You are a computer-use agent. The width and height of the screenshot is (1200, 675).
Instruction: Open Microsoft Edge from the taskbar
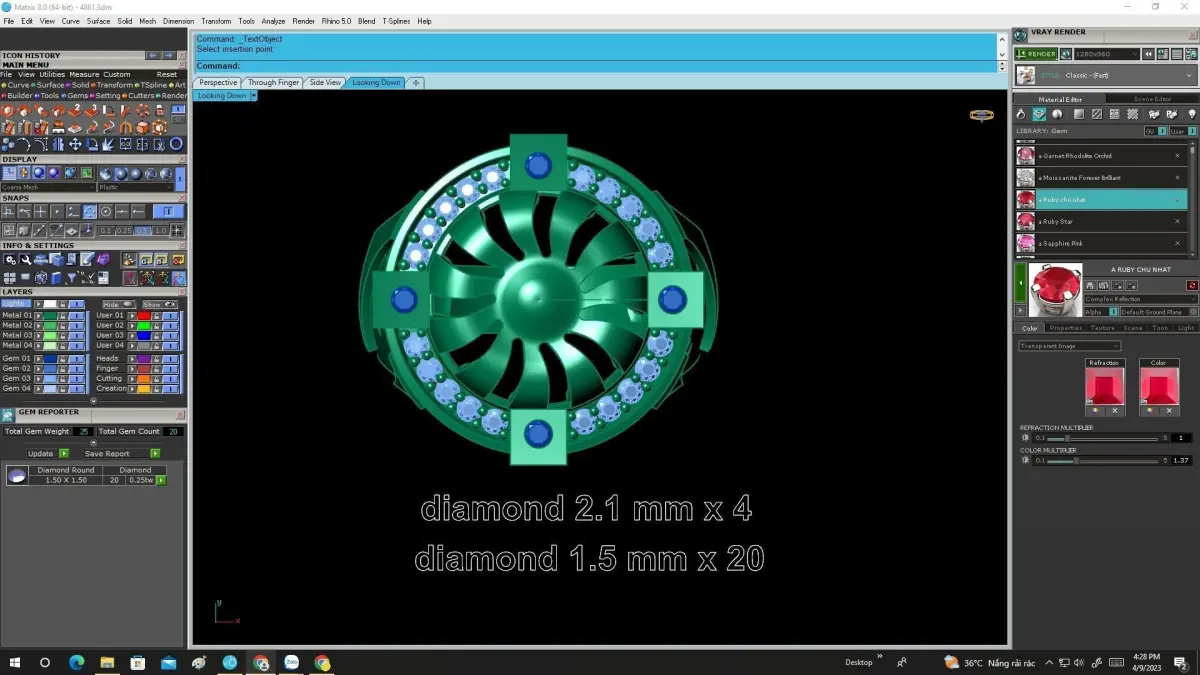tap(76, 662)
